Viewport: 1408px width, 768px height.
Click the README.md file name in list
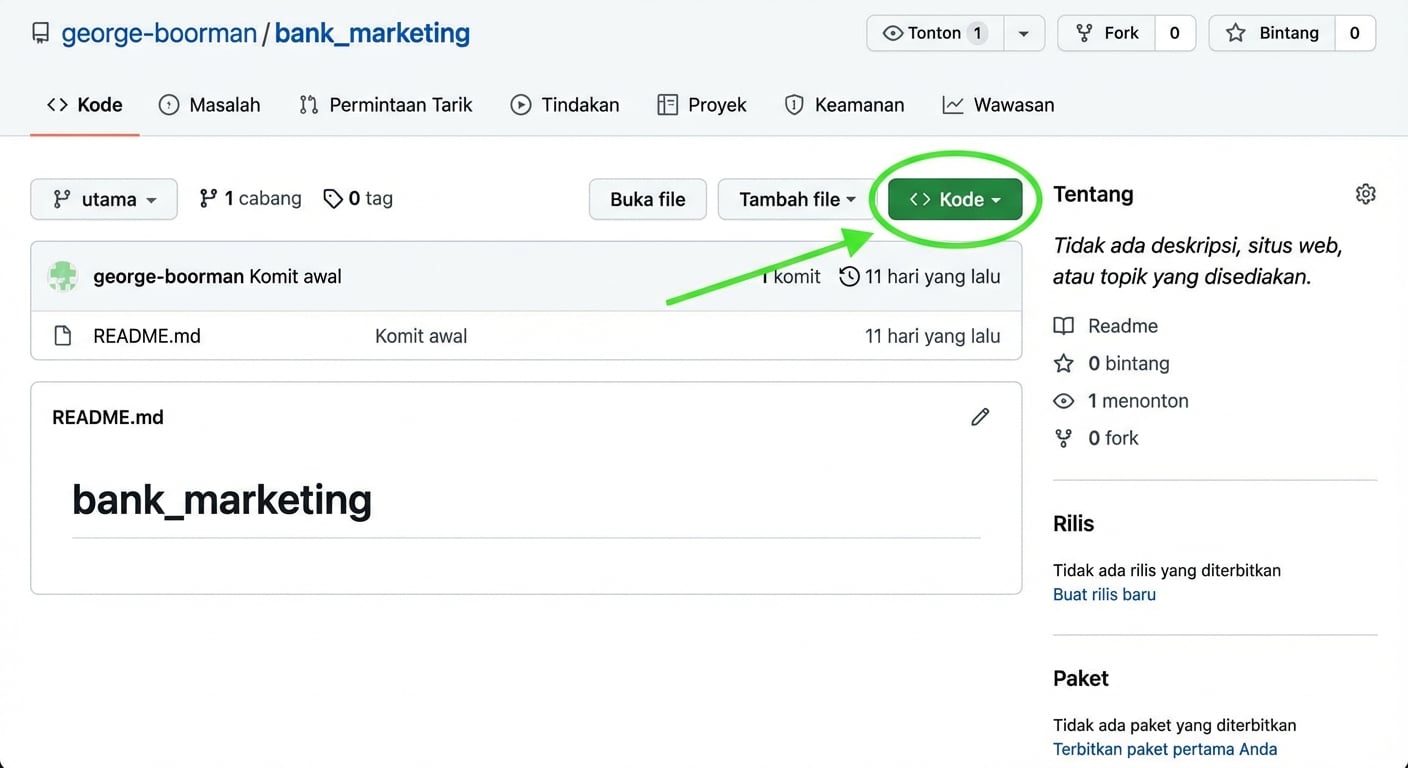[147, 336]
